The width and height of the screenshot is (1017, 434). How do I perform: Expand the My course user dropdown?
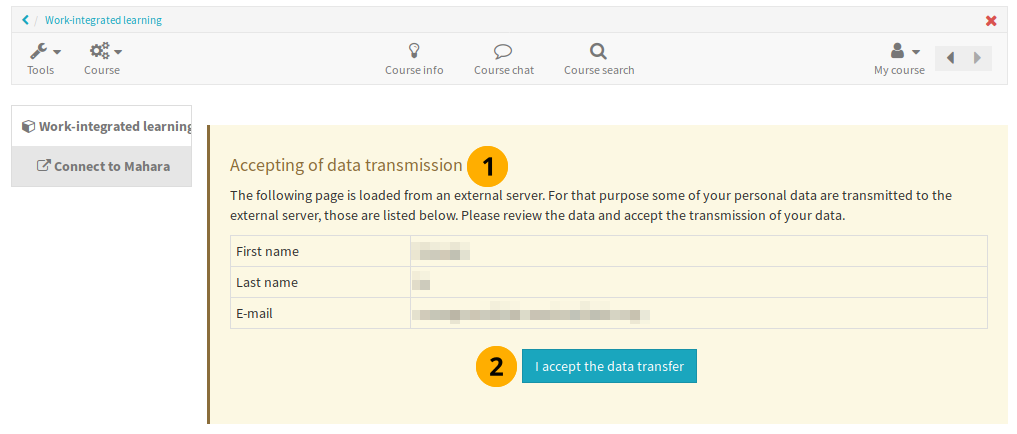point(900,58)
